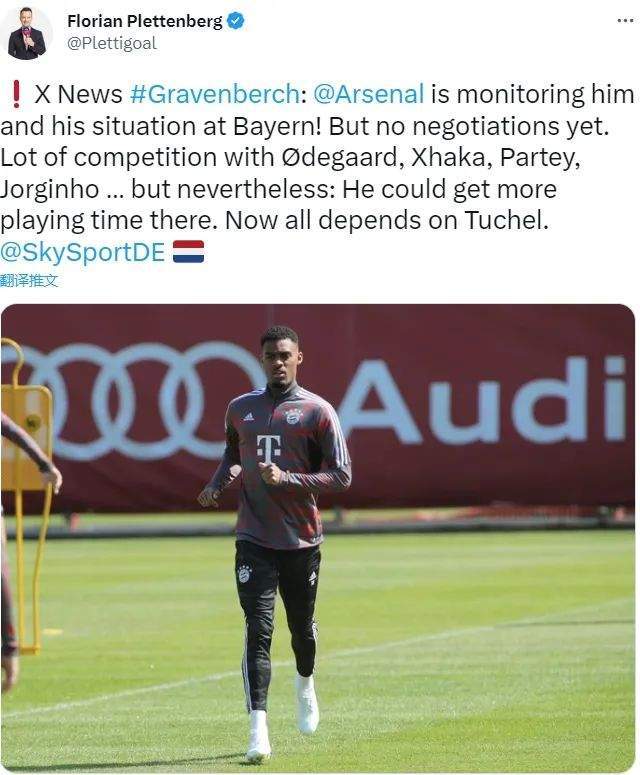Screen dimensions: 640x775
Task: Click the yellow training dummy in photo
Action: 26,494
